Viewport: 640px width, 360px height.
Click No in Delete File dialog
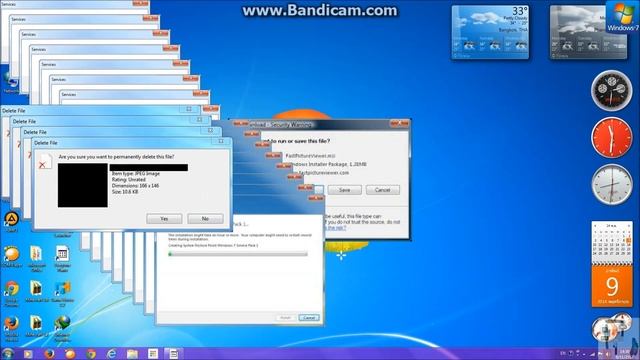click(x=205, y=219)
